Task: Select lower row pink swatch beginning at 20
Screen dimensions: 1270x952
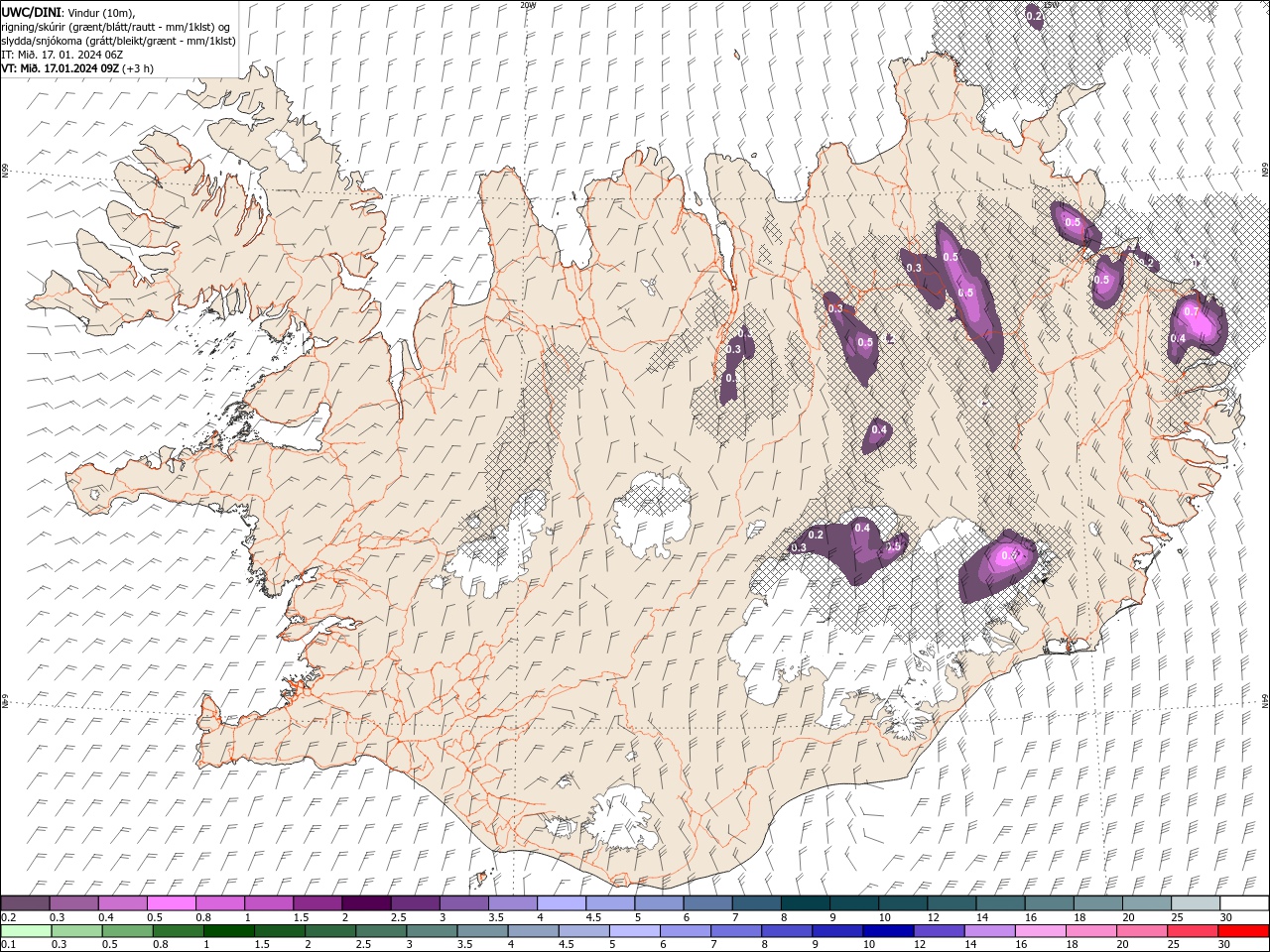Action: (x=1140, y=931)
